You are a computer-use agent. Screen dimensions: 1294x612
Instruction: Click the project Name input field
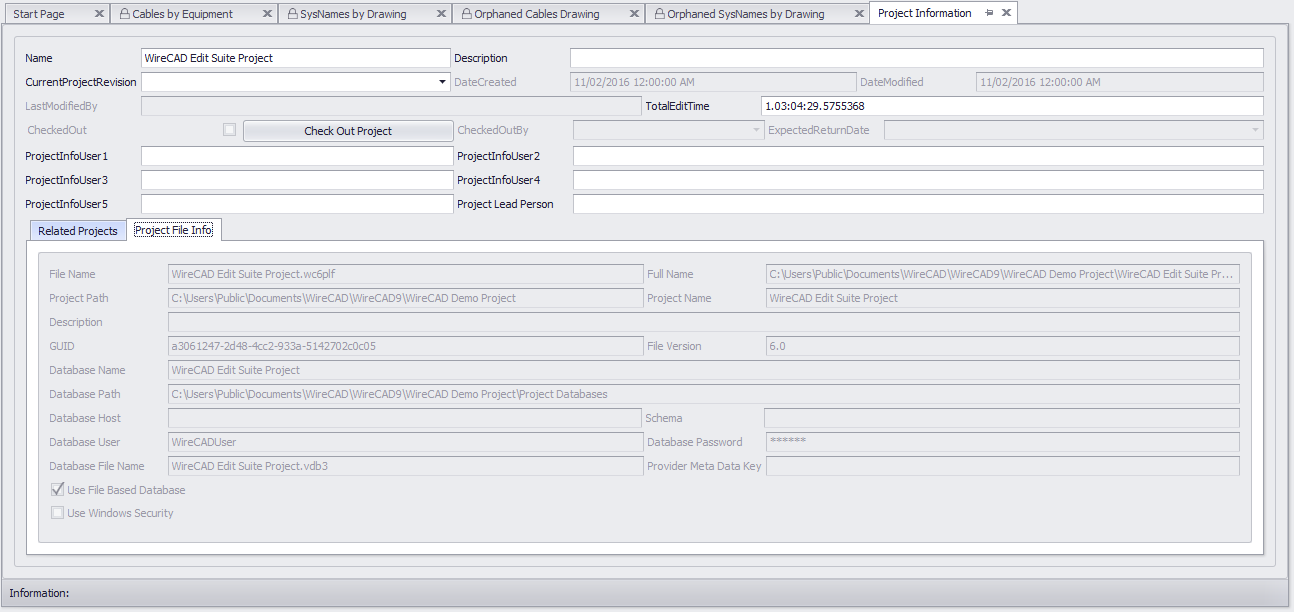(x=296, y=58)
